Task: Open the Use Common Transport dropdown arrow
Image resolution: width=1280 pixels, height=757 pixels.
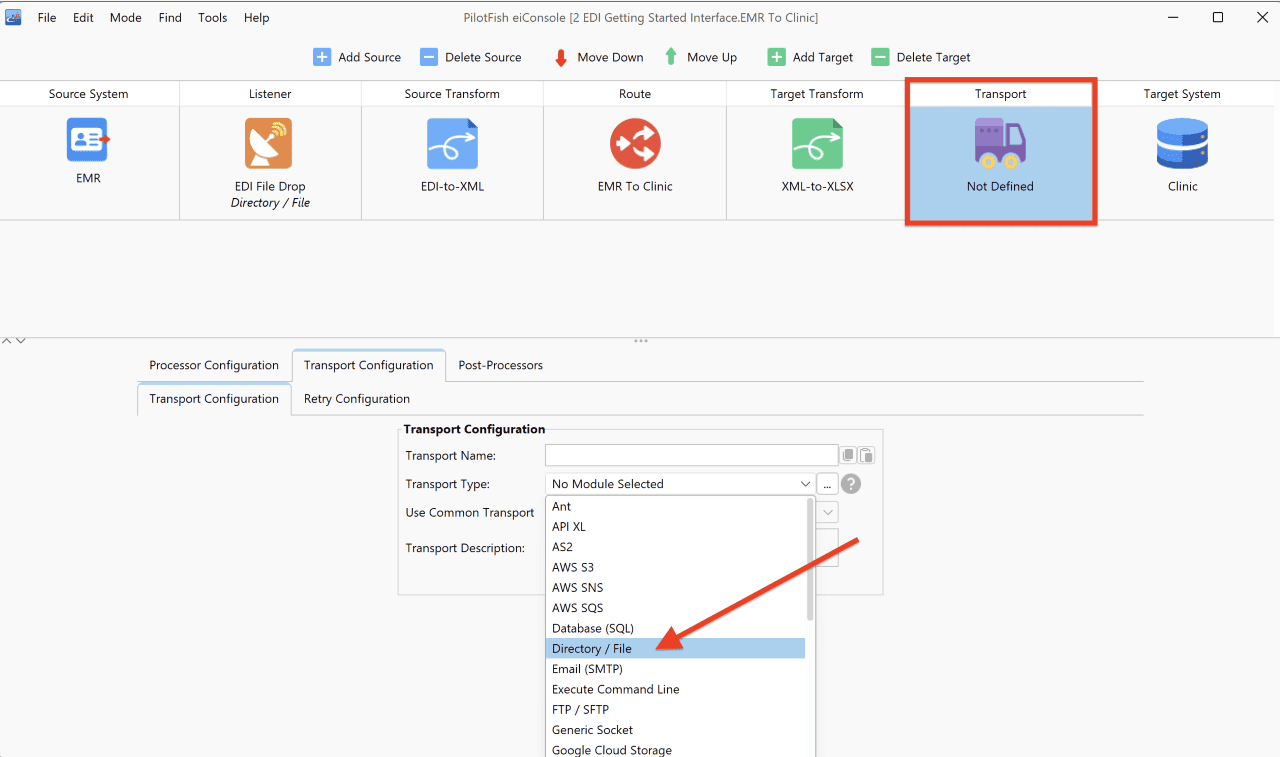Action: 828,512
